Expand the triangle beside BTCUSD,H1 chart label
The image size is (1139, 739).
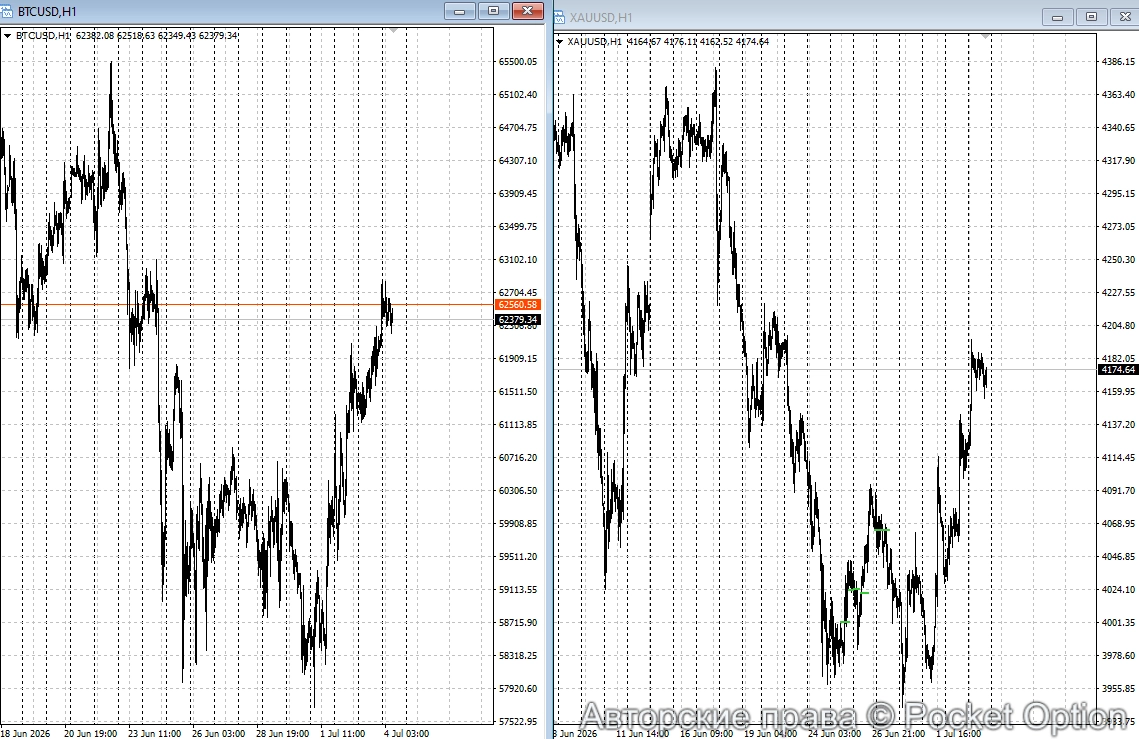(7, 36)
